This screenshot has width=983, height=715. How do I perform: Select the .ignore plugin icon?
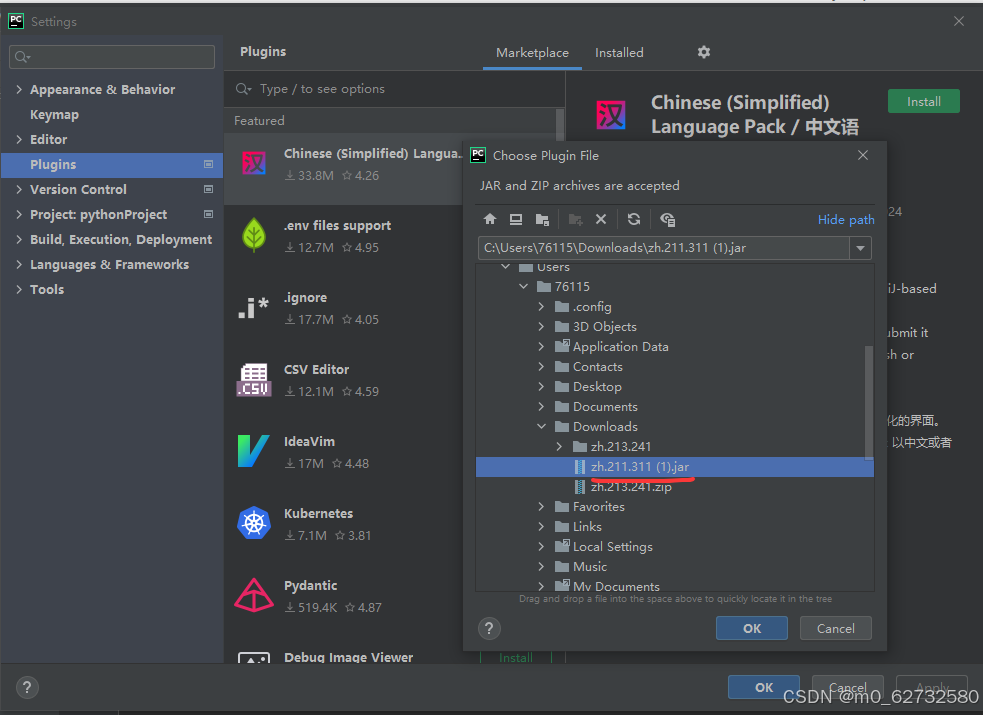tap(253, 308)
